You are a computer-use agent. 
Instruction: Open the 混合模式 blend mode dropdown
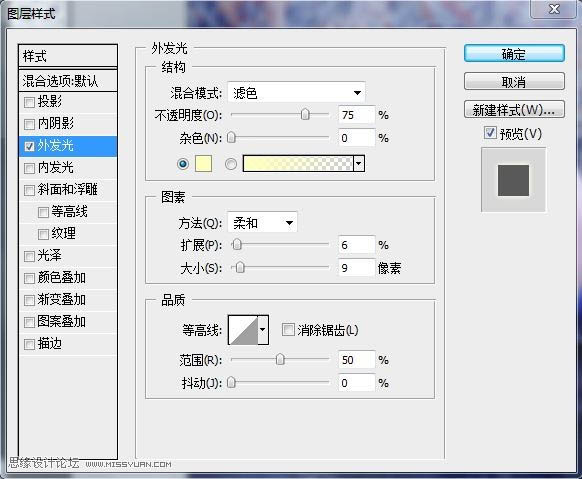(x=296, y=92)
